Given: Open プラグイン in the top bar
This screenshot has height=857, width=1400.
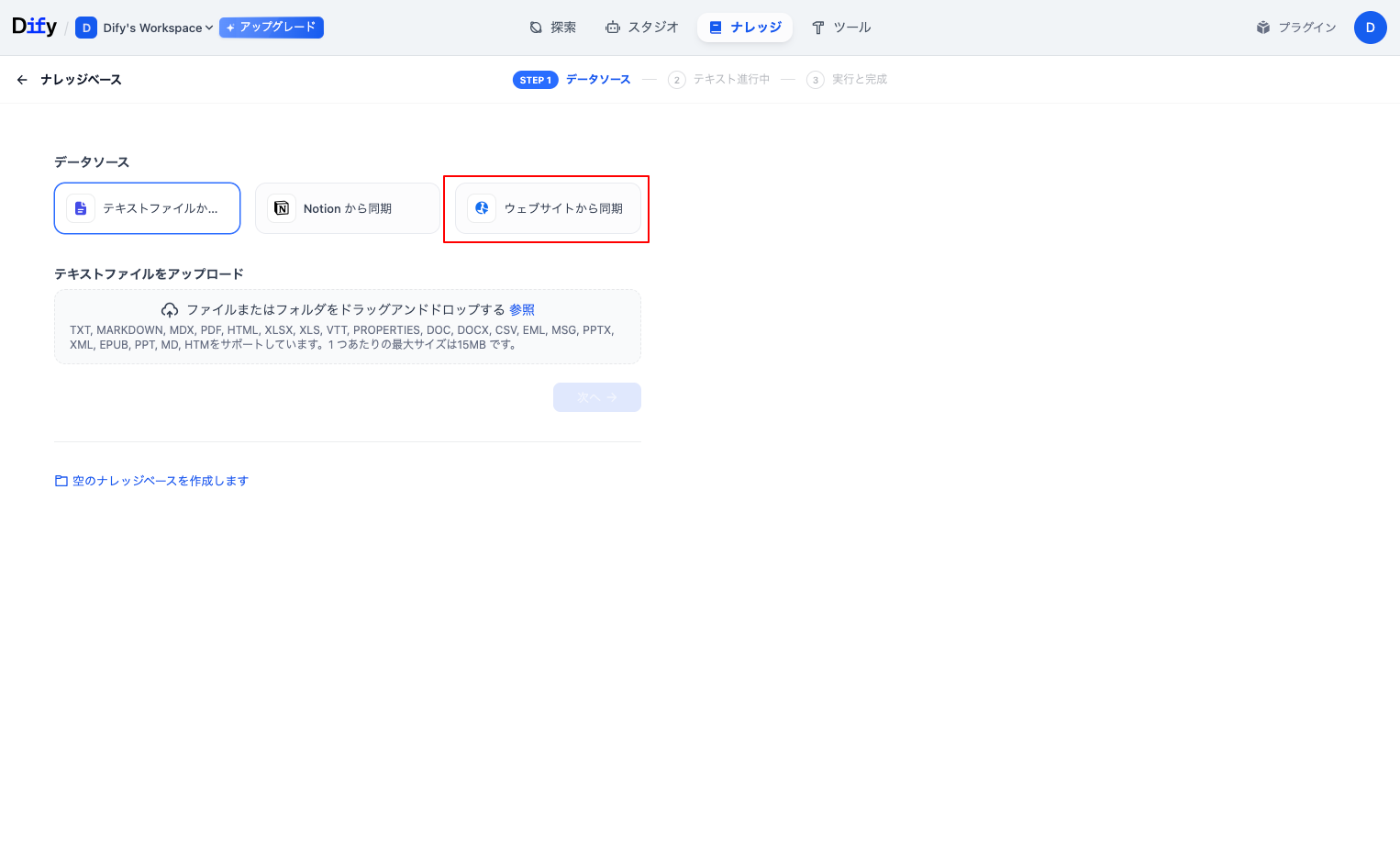Looking at the screenshot, I should pyautogui.click(x=1296, y=28).
